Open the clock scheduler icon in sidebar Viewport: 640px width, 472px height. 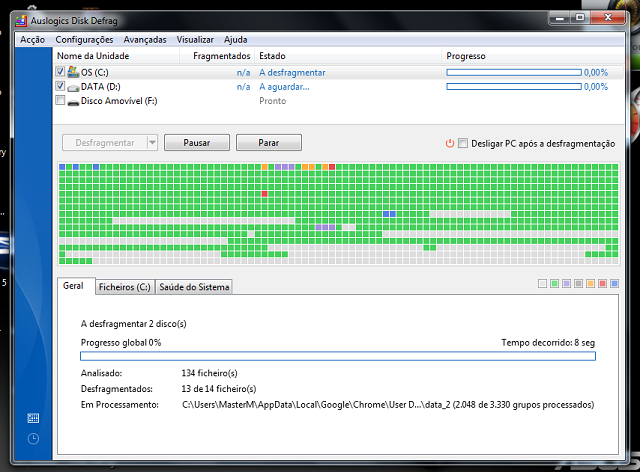(x=33, y=439)
